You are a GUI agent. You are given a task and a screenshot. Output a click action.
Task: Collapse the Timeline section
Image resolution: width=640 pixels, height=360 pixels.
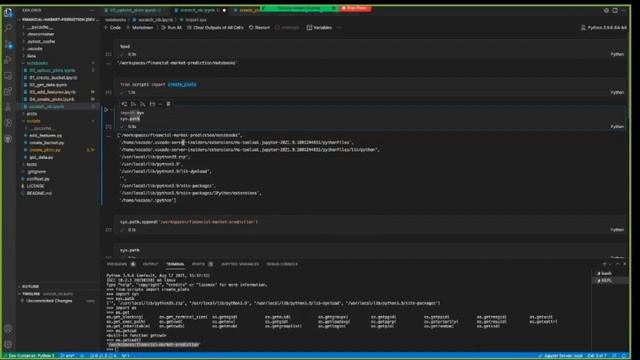tap(31, 294)
